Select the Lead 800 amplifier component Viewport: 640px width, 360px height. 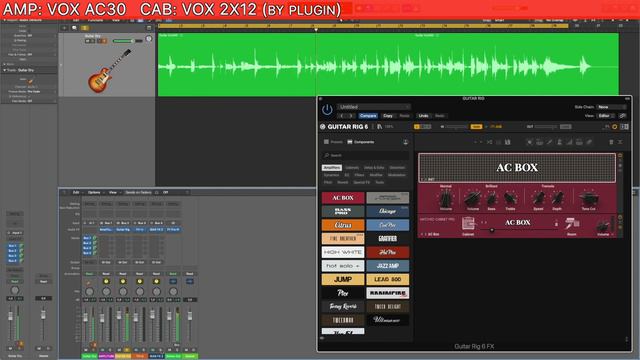(387, 279)
